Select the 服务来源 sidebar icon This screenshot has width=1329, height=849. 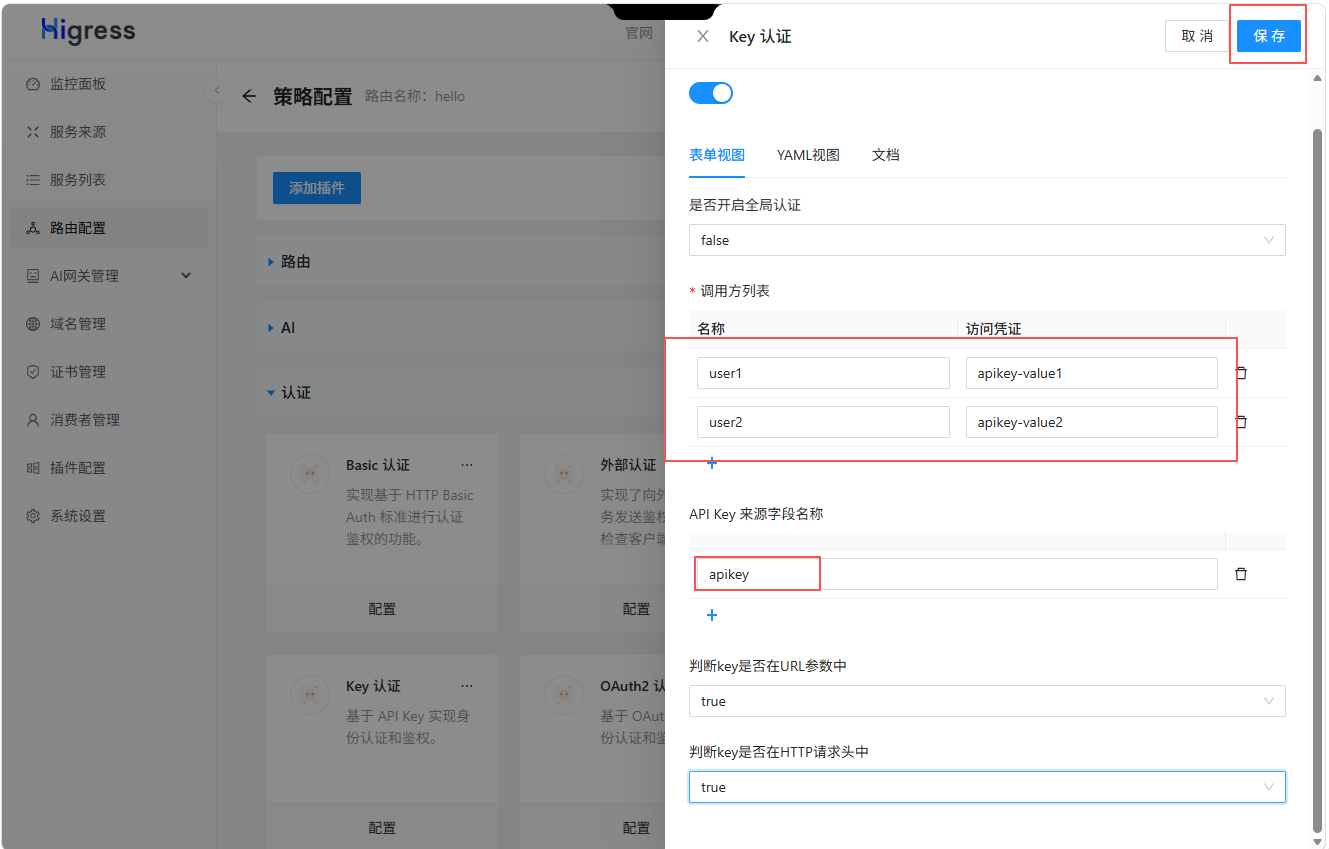[x=33, y=132]
